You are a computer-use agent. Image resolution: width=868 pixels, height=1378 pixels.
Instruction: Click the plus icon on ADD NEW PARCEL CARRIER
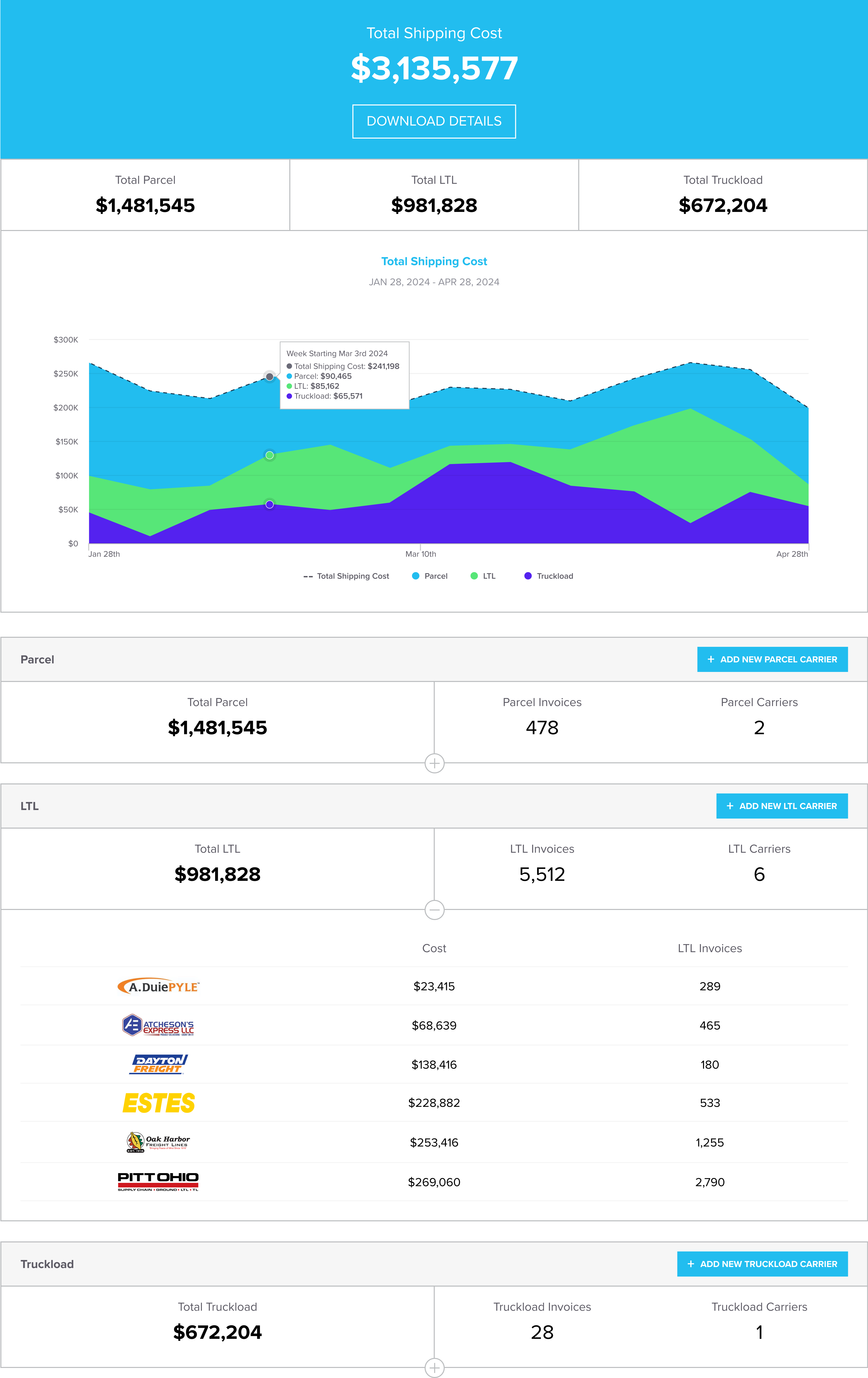pyautogui.click(x=711, y=659)
